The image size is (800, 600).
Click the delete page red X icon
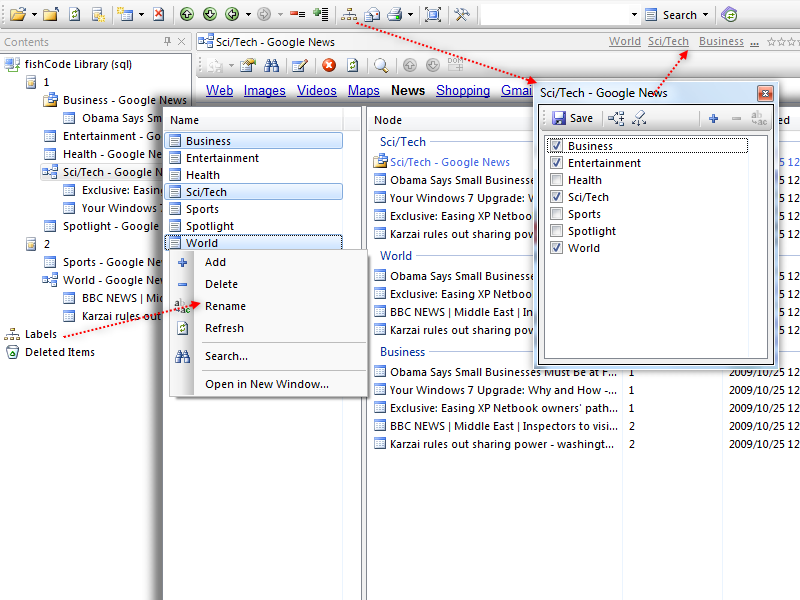159,14
